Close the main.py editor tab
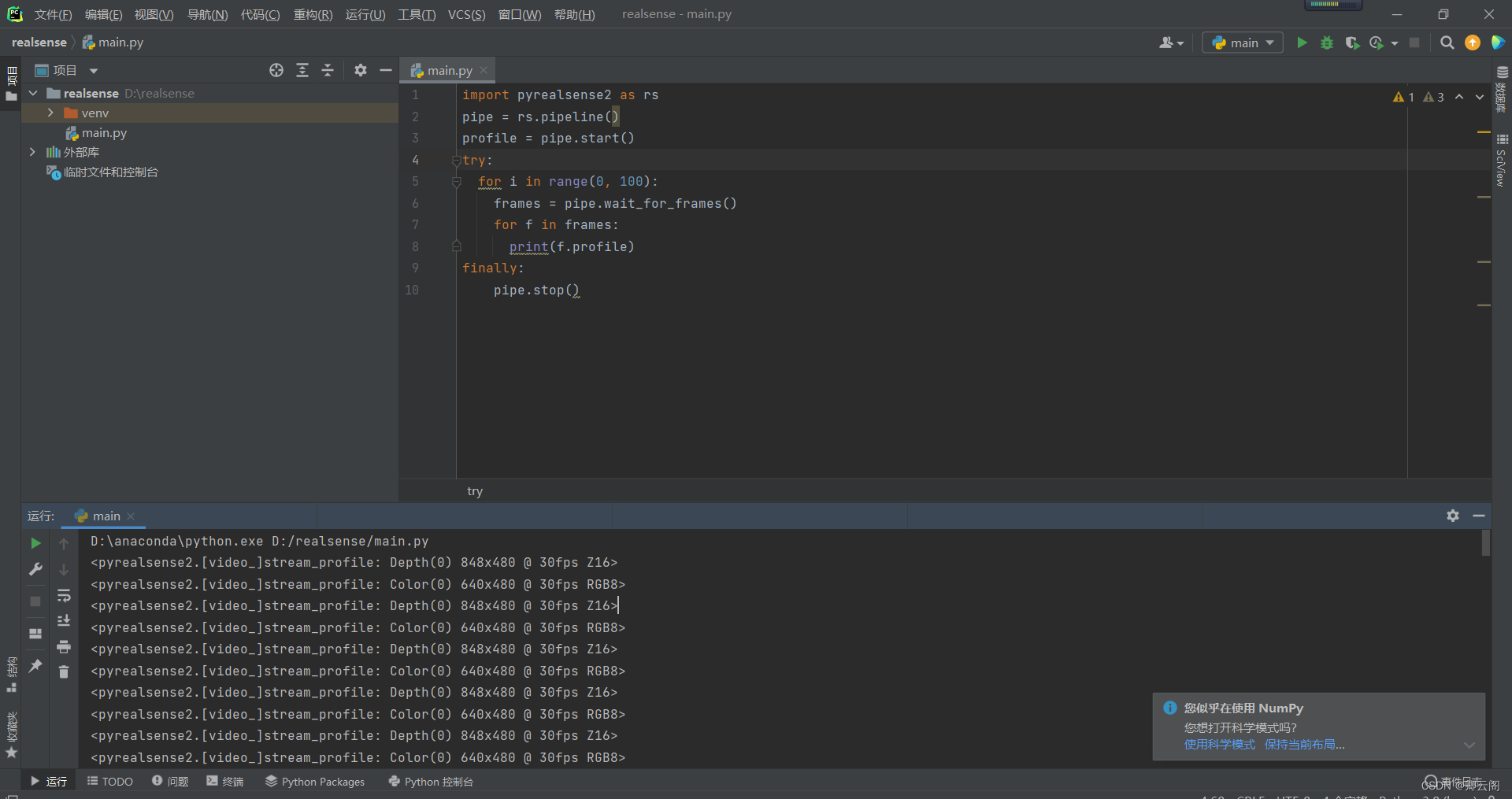Screen dimensions: 1512x799 coord(484,70)
